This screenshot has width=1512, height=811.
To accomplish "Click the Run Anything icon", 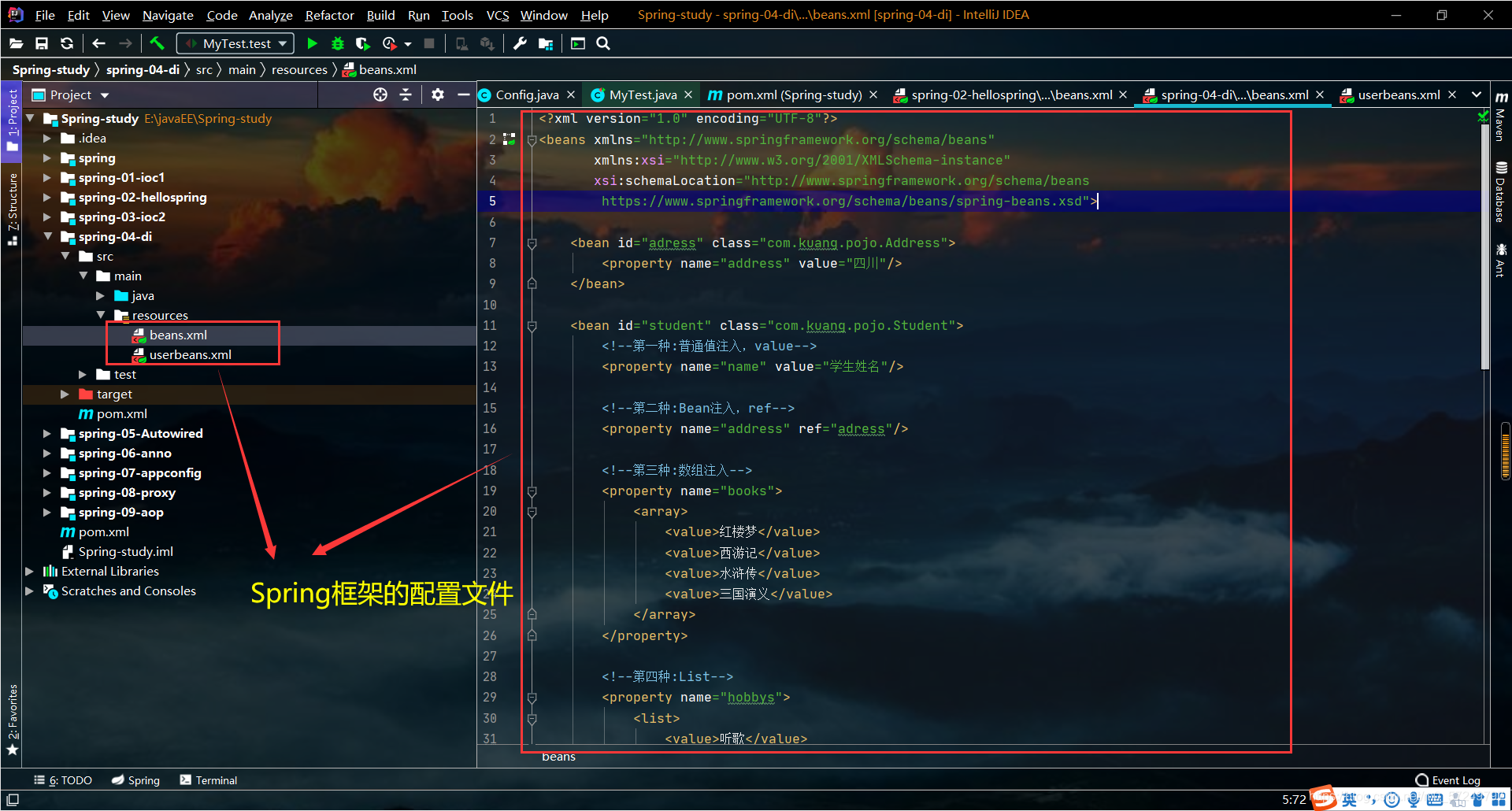I will coord(578,44).
